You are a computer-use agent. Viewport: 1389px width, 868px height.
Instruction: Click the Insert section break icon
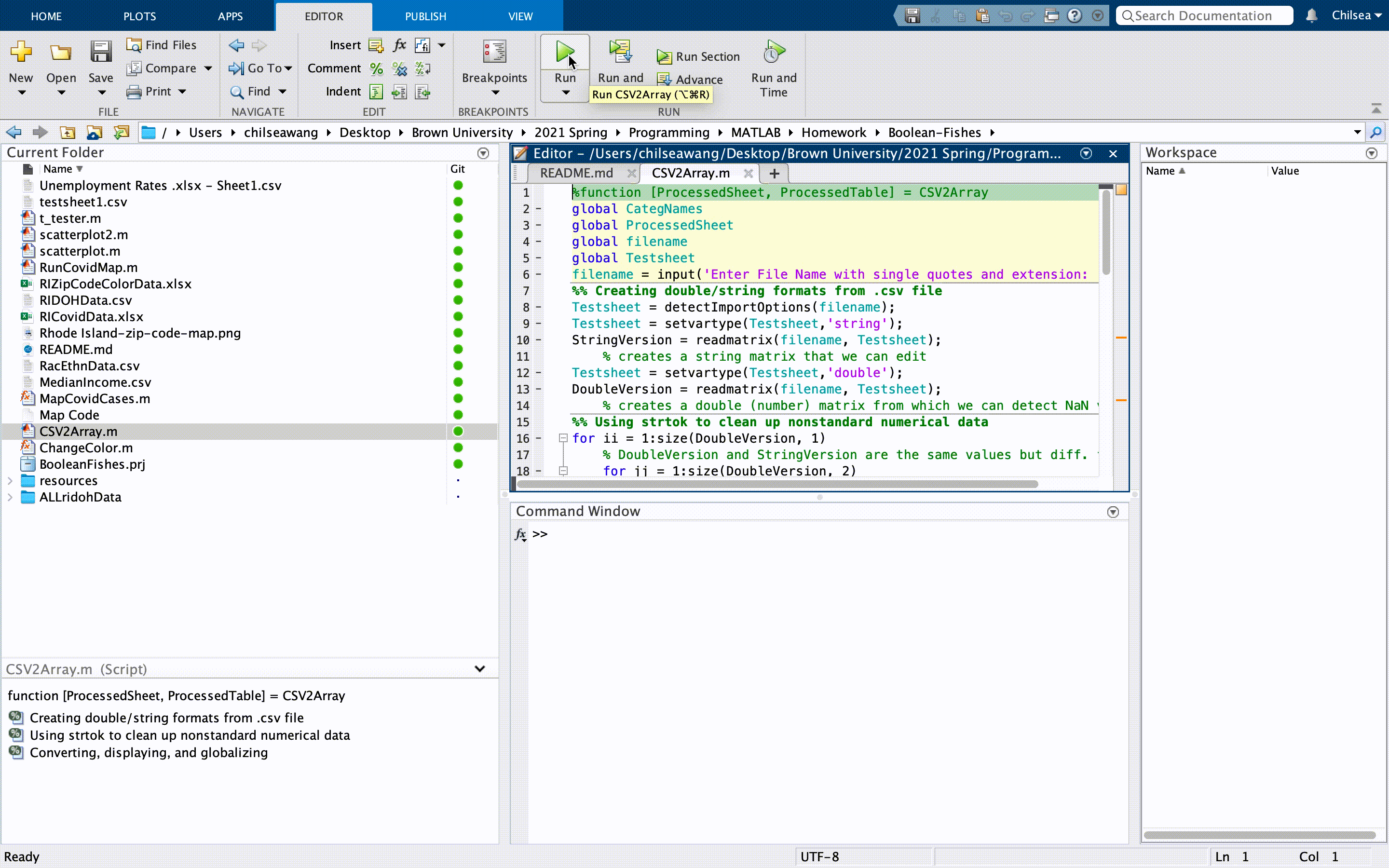376,45
